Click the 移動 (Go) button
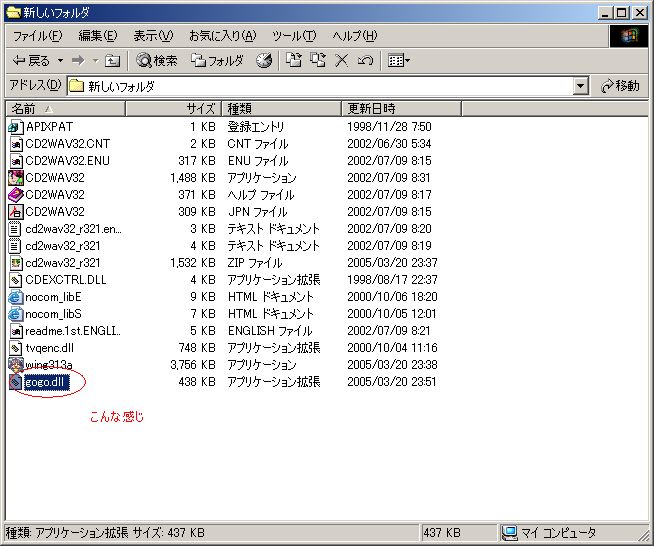This screenshot has height=546, width=654. click(x=620, y=87)
